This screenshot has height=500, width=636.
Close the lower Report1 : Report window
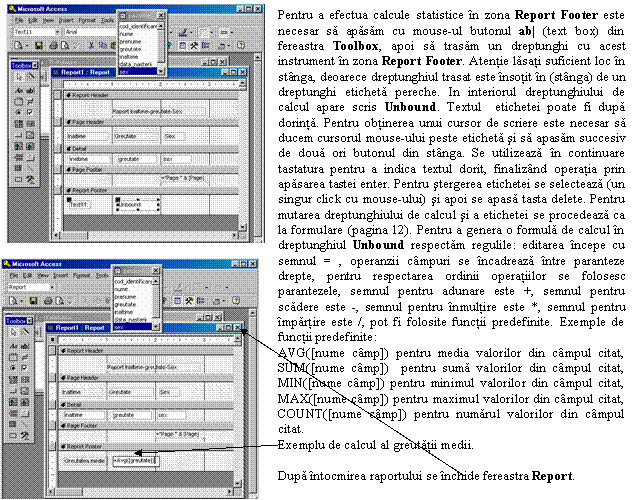(x=238, y=327)
